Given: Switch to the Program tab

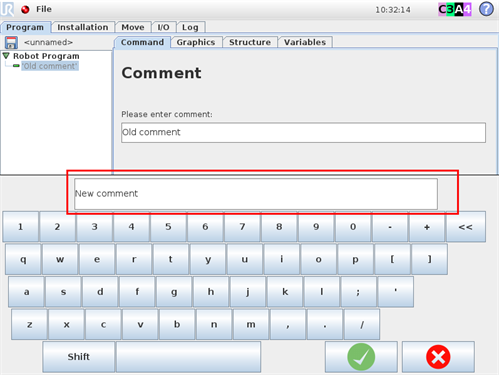Looking at the screenshot, I should [25, 27].
